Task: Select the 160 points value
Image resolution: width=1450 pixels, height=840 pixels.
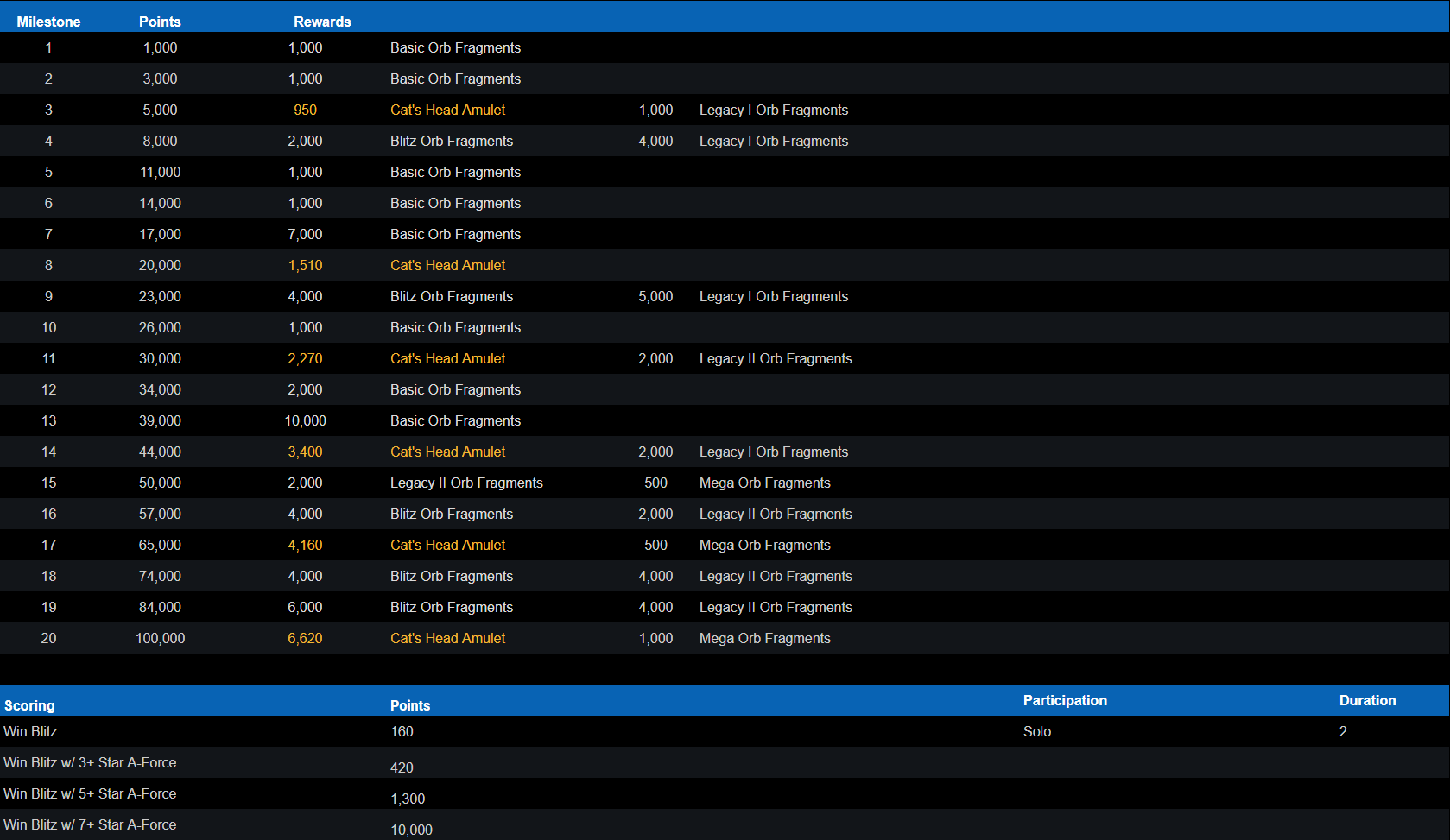Action: pos(402,731)
